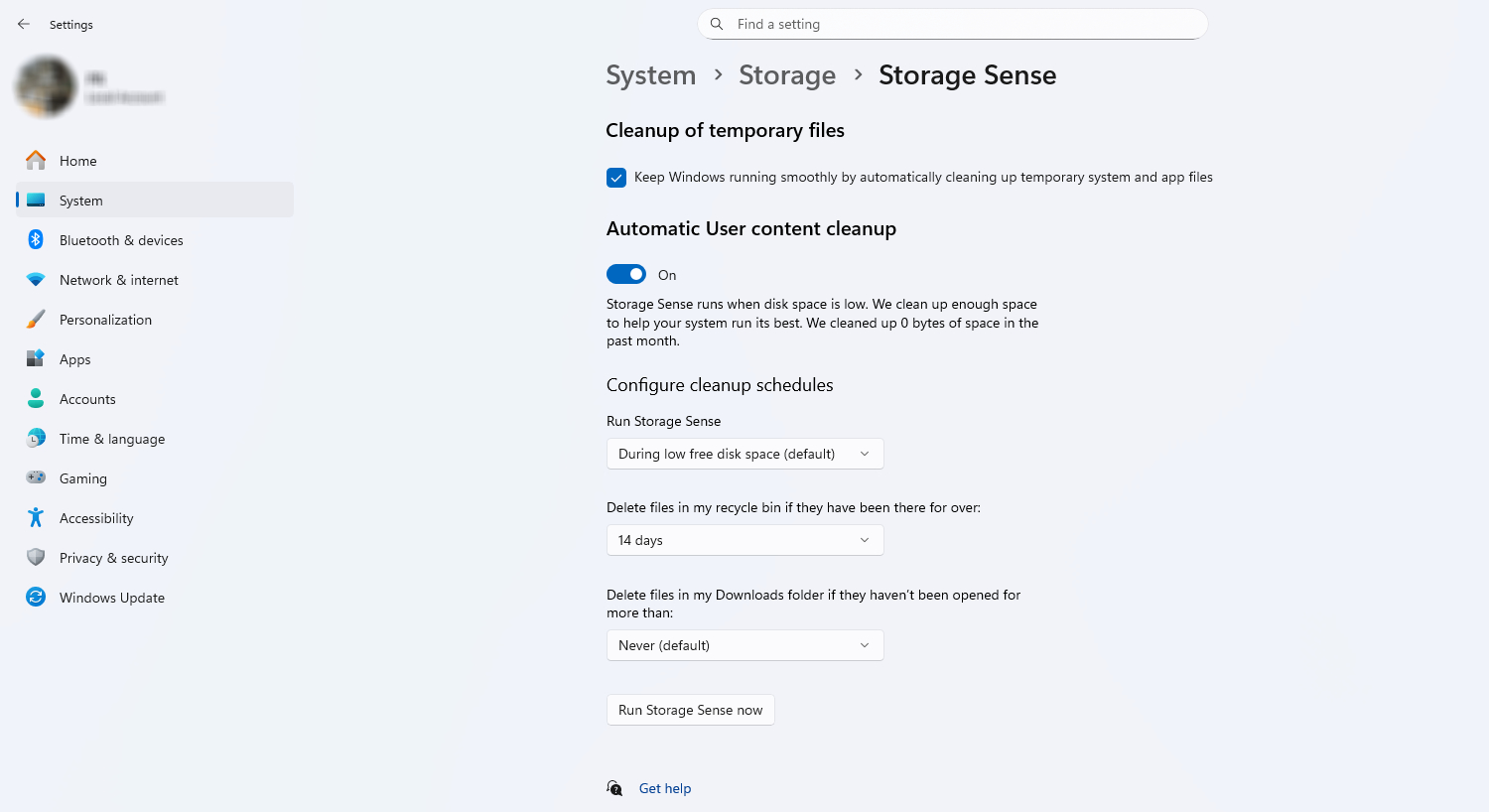Click the user account profile picture
The height and width of the screenshot is (812, 1489).
click(46, 86)
